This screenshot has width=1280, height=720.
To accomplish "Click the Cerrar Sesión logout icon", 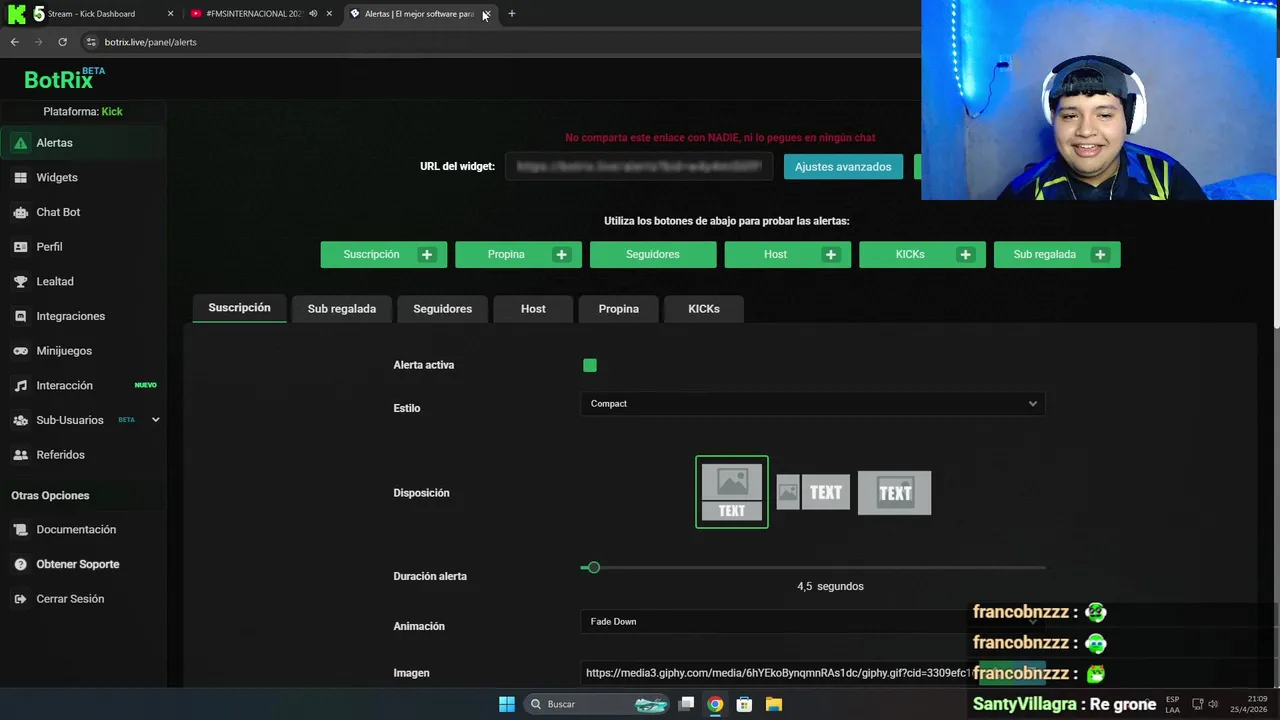I will click(20, 599).
